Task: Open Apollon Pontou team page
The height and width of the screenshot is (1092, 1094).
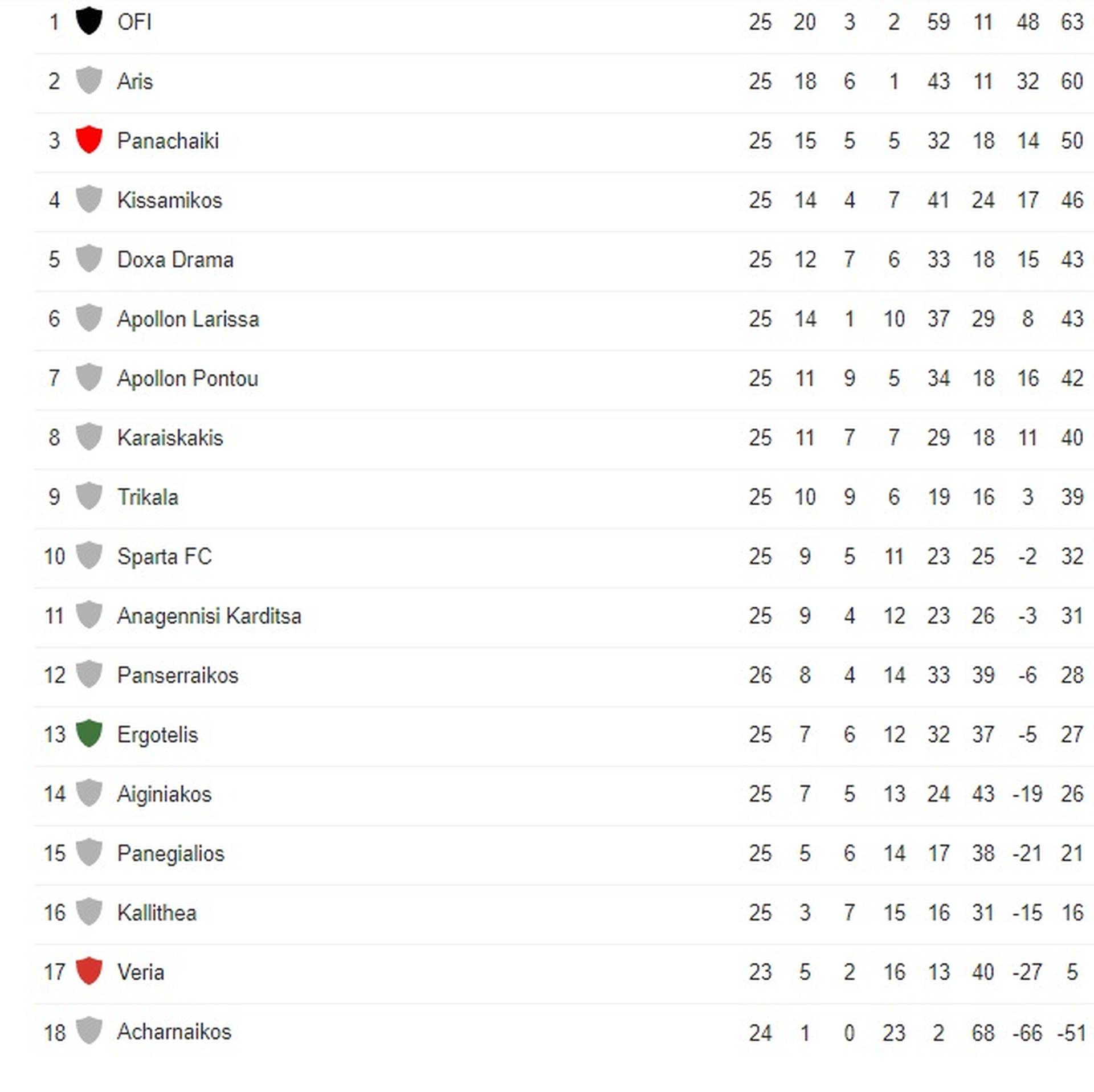Action: pos(187,378)
